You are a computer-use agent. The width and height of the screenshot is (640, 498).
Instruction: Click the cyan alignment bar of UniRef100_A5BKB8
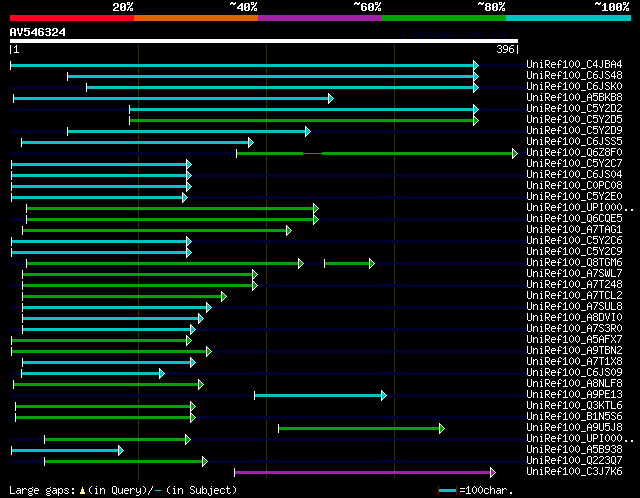[171, 98]
